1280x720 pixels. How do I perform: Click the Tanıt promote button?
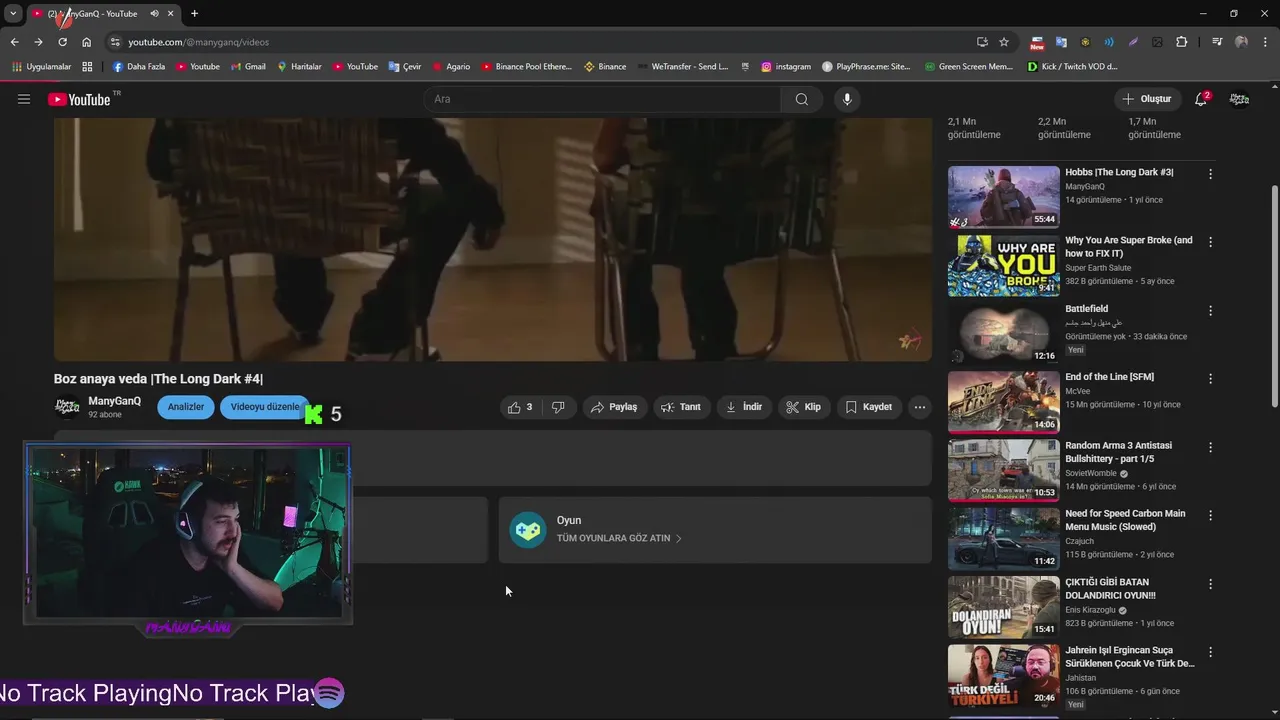(681, 407)
